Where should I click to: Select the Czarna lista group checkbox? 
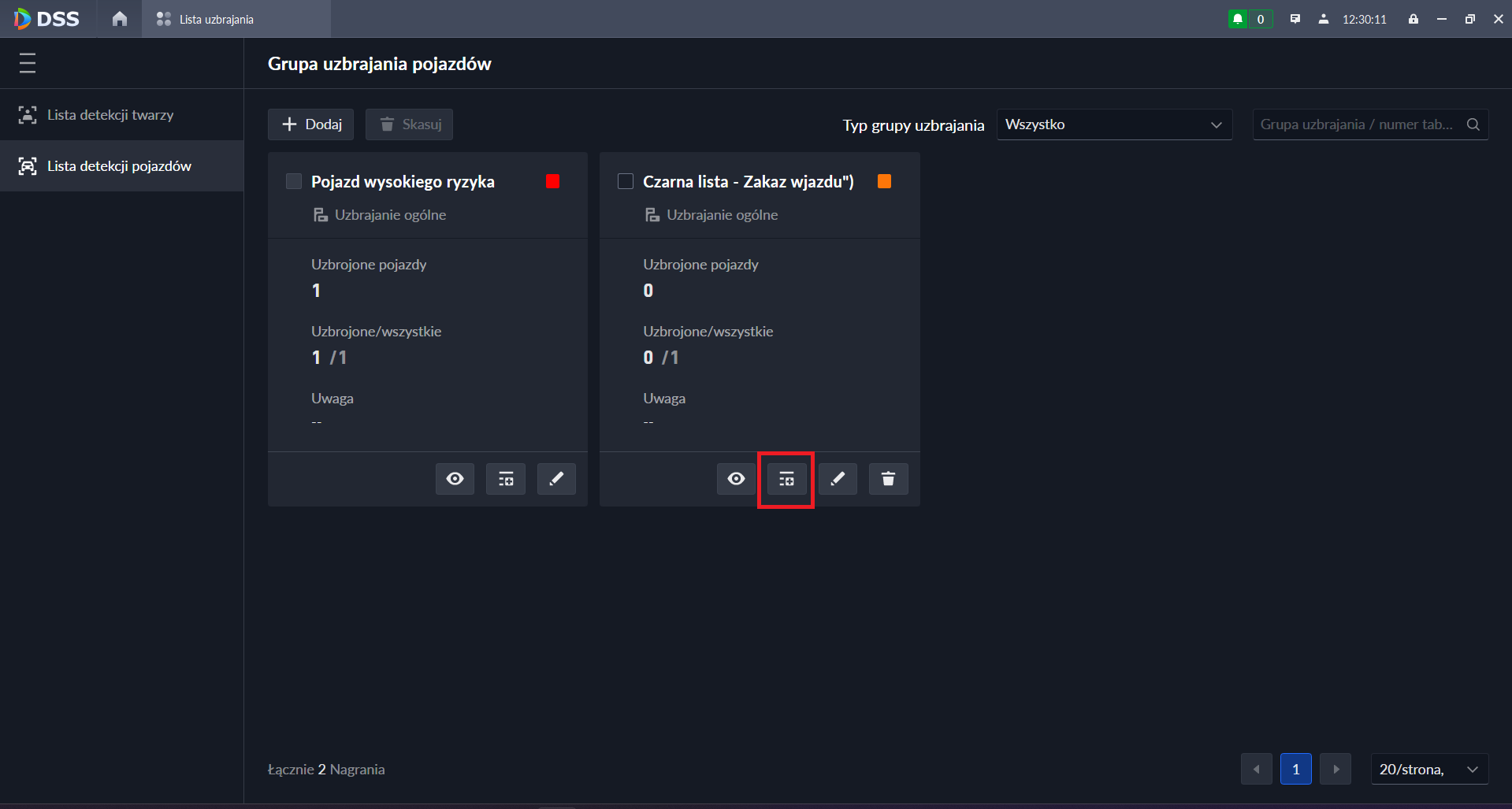pos(626,182)
